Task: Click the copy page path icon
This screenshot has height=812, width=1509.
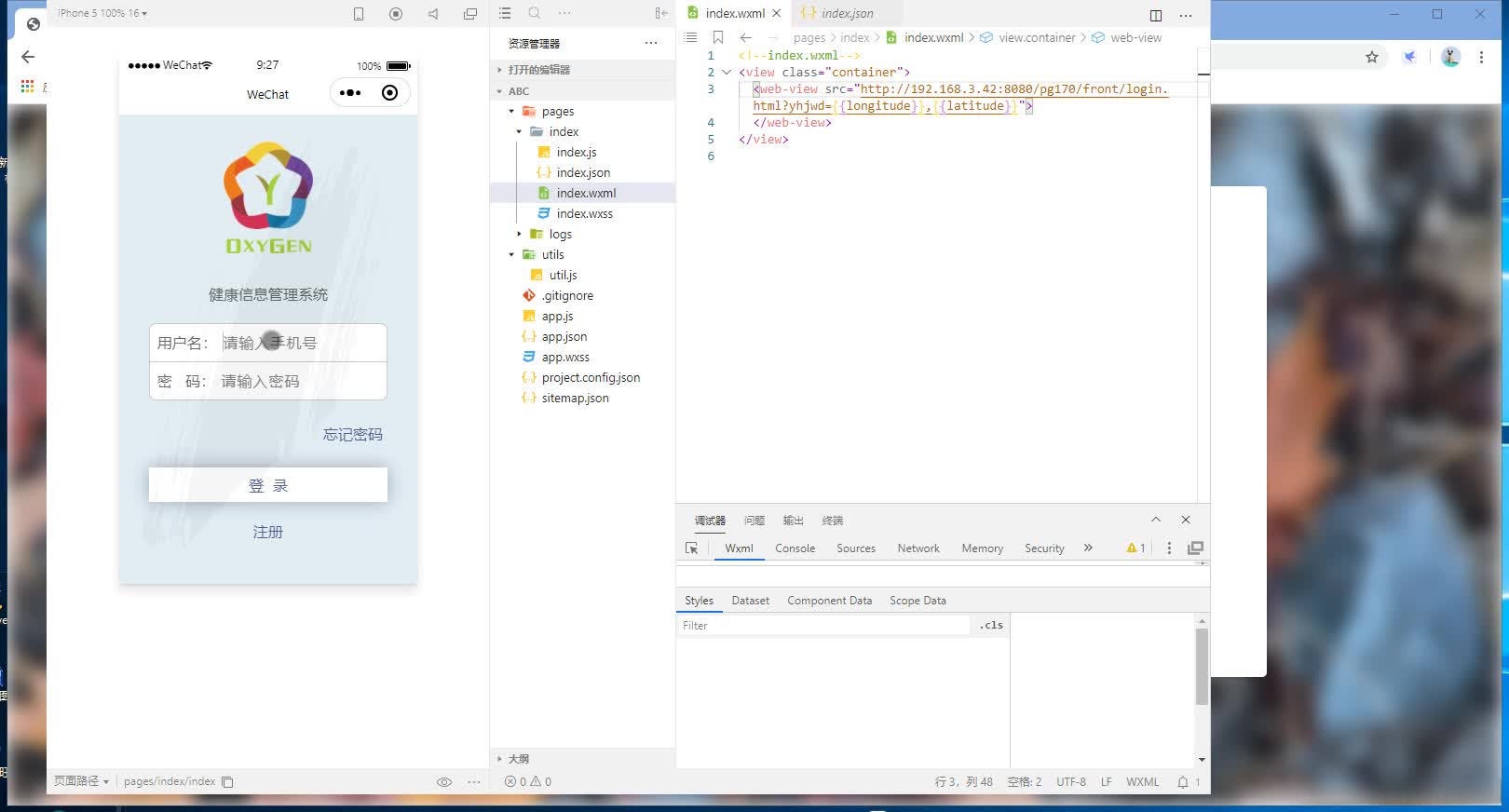Action: (227, 782)
